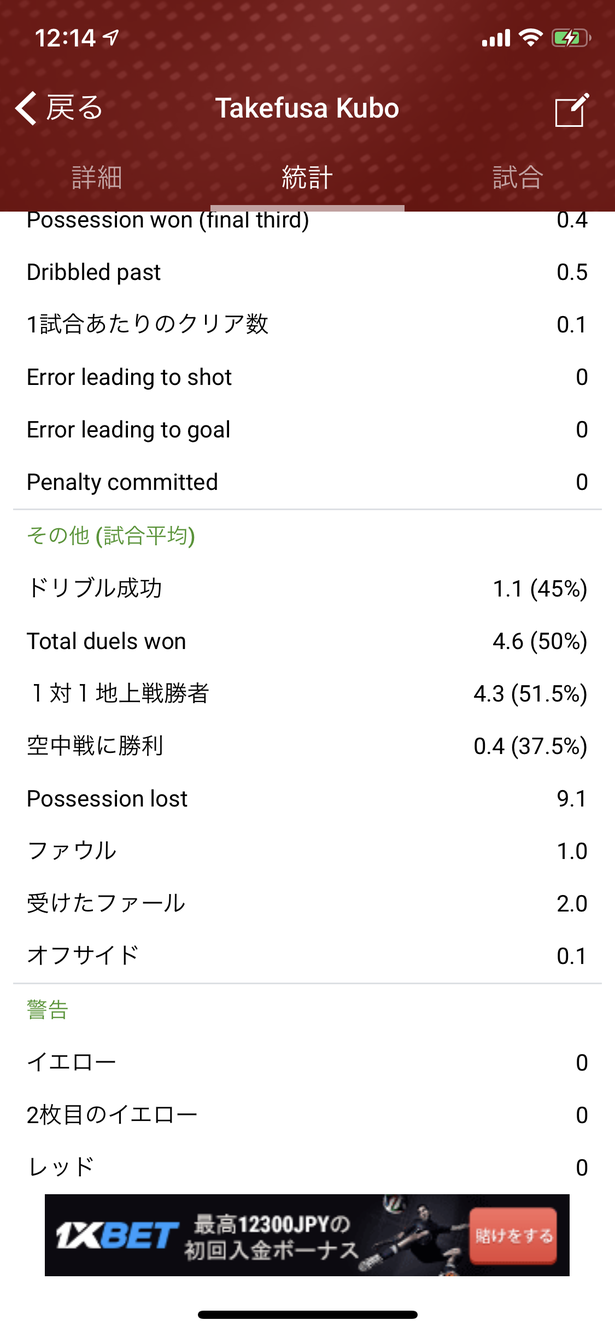The height and width of the screenshot is (1332, 615).
Task: Open the 1XBET bonus ad banner
Action: coord(307,1235)
